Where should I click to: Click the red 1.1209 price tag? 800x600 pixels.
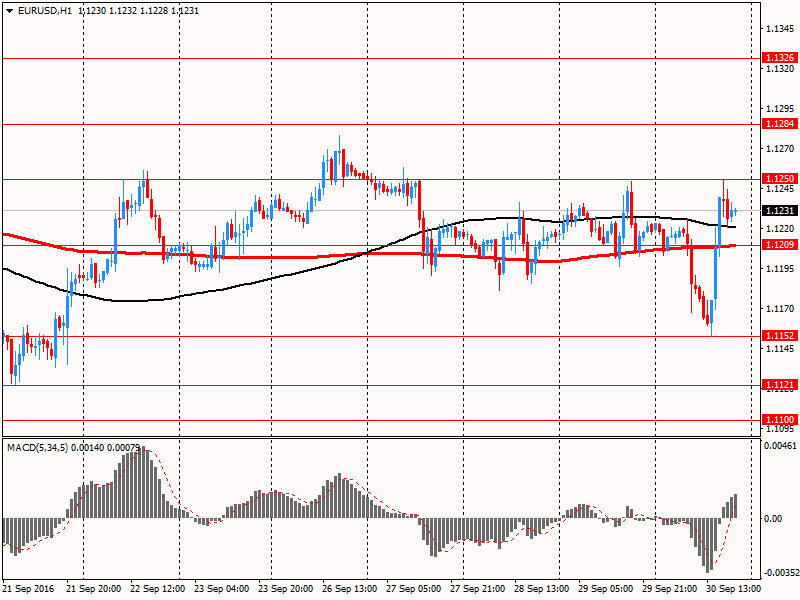pyautogui.click(x=779, y=245)
